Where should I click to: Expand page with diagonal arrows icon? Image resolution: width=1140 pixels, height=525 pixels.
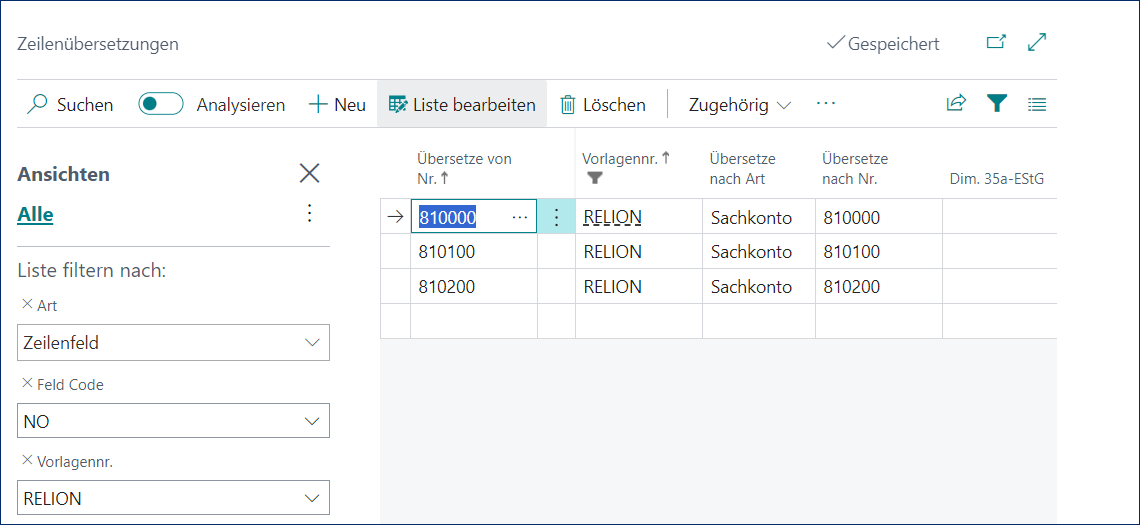[1037, 42]
